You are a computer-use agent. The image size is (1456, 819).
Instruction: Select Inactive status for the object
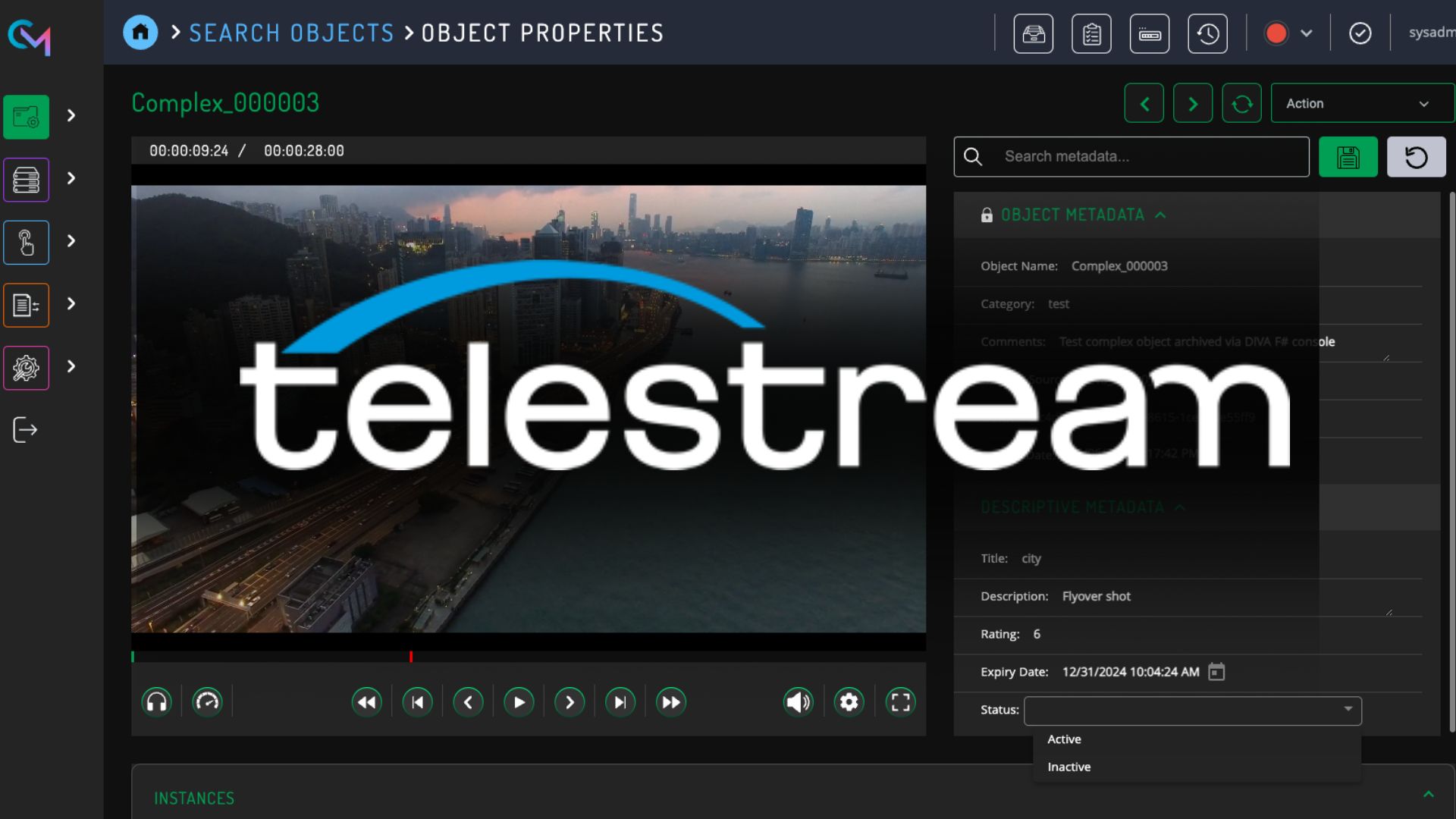tap(1068, 767)
